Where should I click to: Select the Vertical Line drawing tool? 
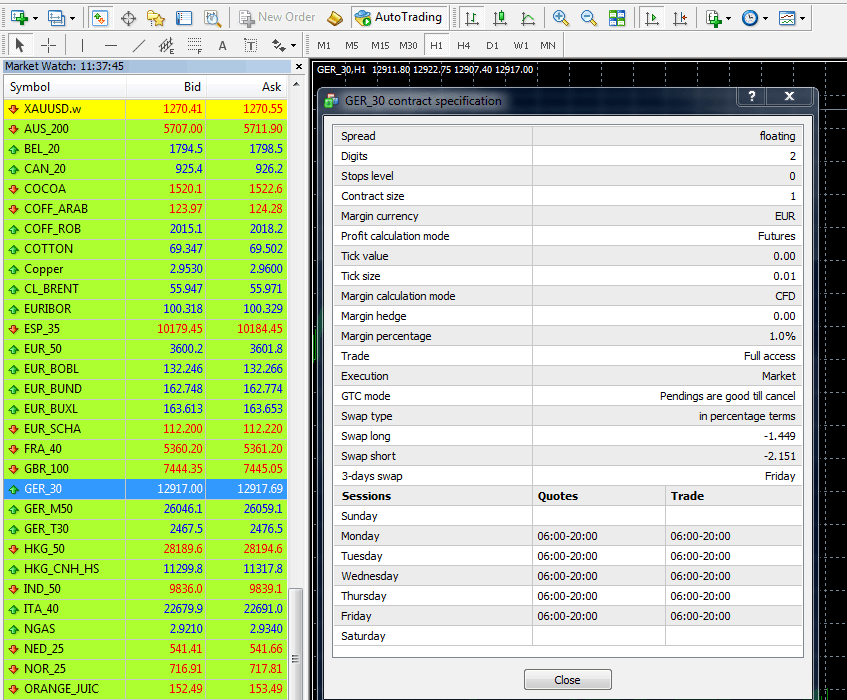pyautogui.click(x=83, y=45)
